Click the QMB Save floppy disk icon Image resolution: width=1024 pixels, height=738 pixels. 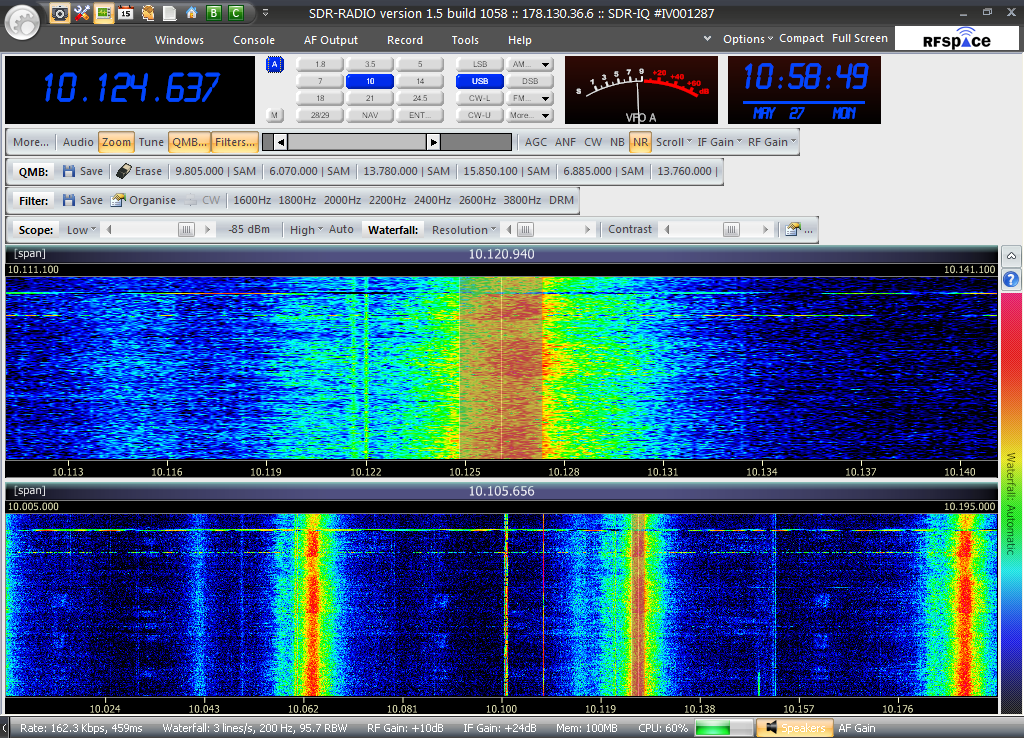(69, 171)
